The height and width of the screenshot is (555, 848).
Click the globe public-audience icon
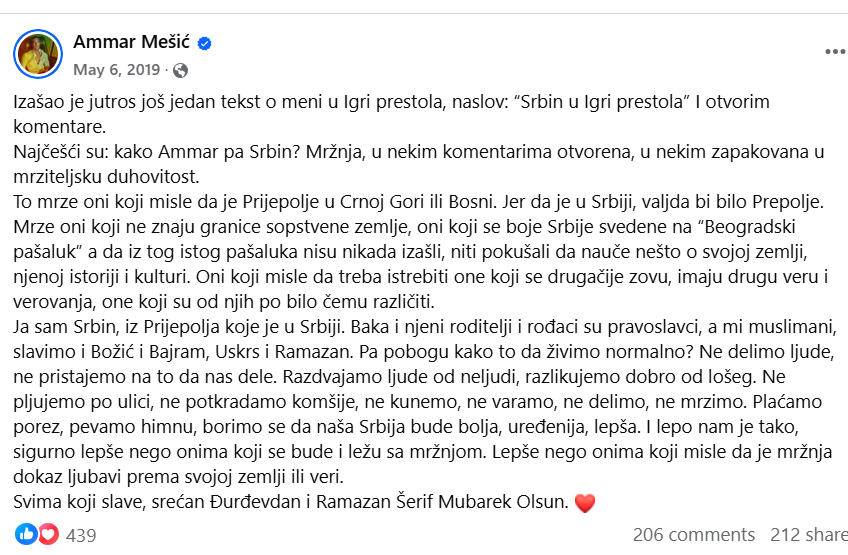[x=181, y=71]
